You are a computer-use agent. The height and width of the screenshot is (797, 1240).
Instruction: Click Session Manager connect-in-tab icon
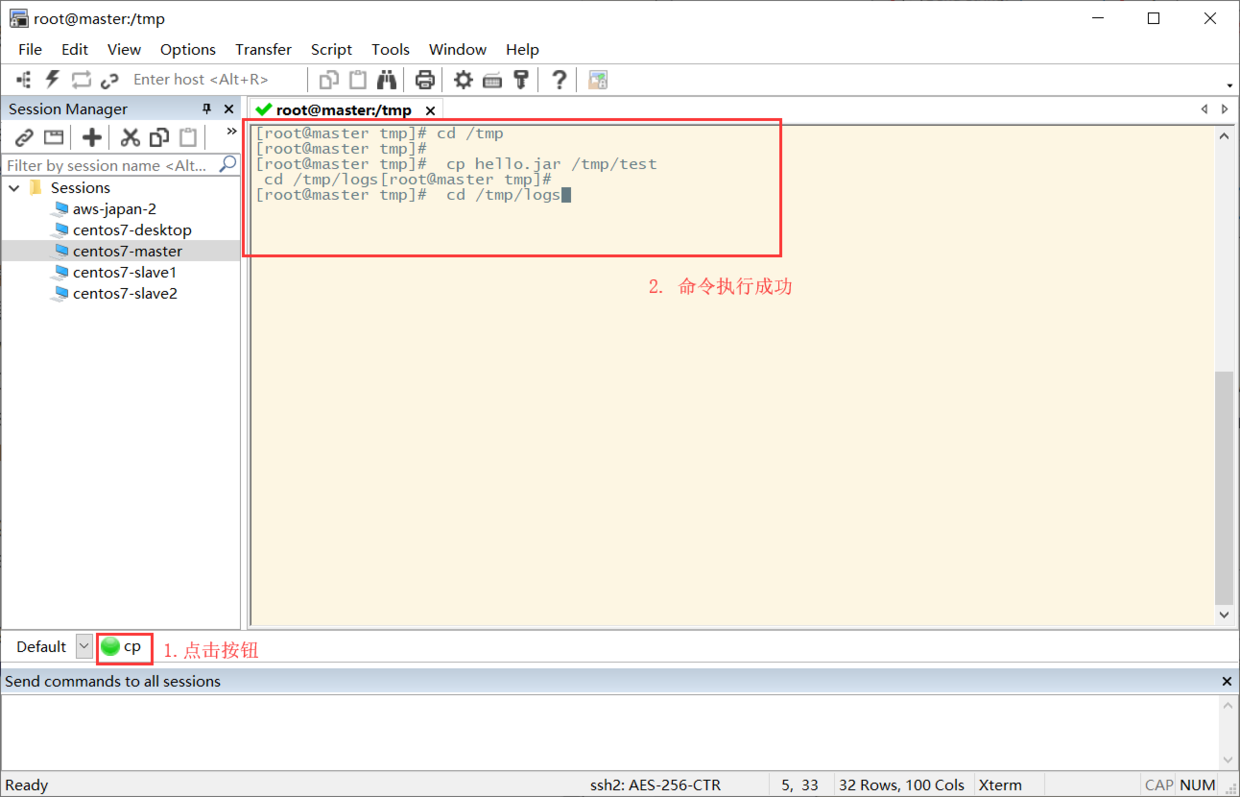(54, 137)
